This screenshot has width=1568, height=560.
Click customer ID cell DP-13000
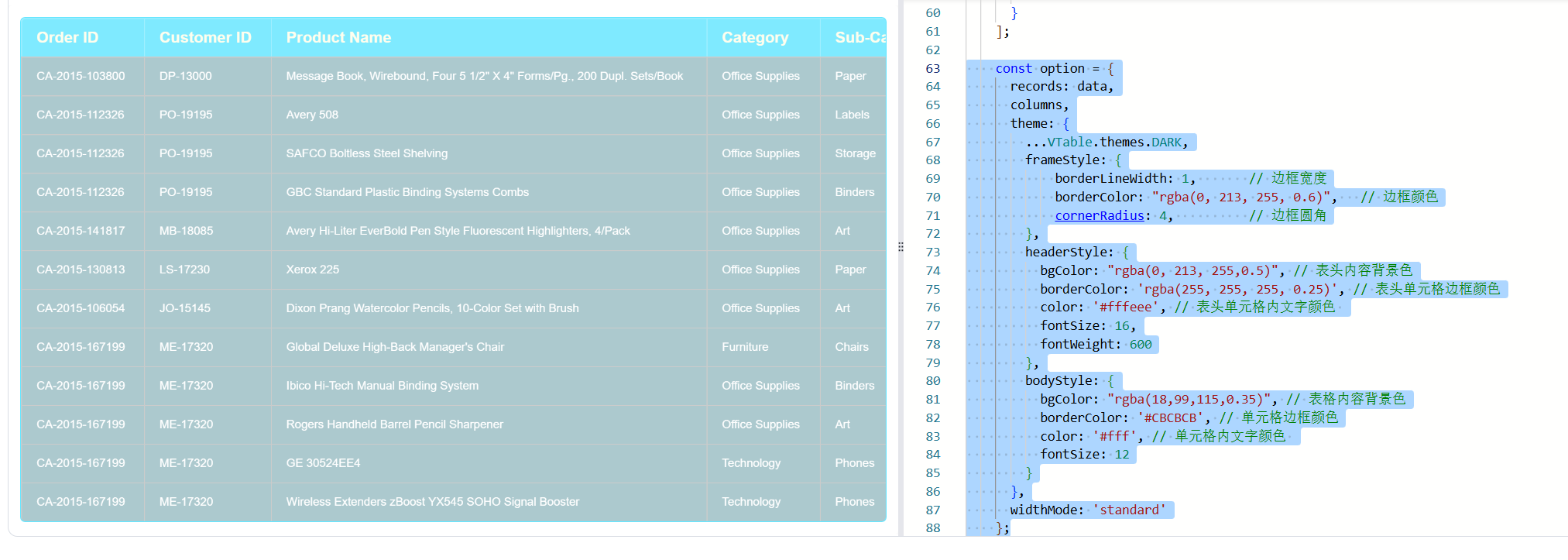point(208,76)
